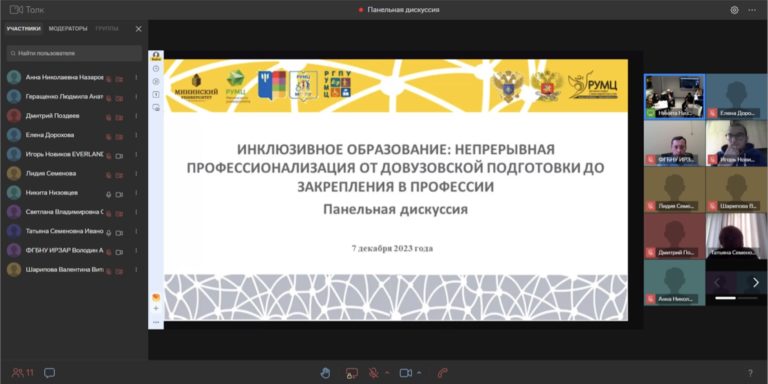
Task: Click the participants count icon showing 11
Action: point(23,373)
